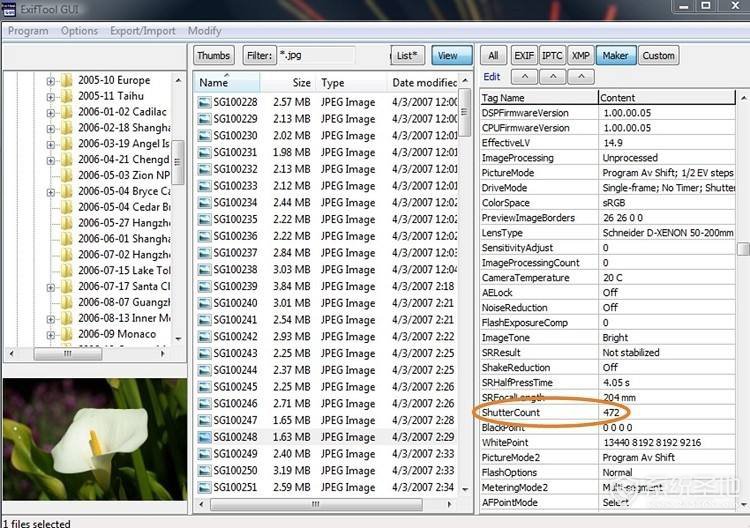Open the Program menu
750x528 pixels.
[x=28, y=31]
